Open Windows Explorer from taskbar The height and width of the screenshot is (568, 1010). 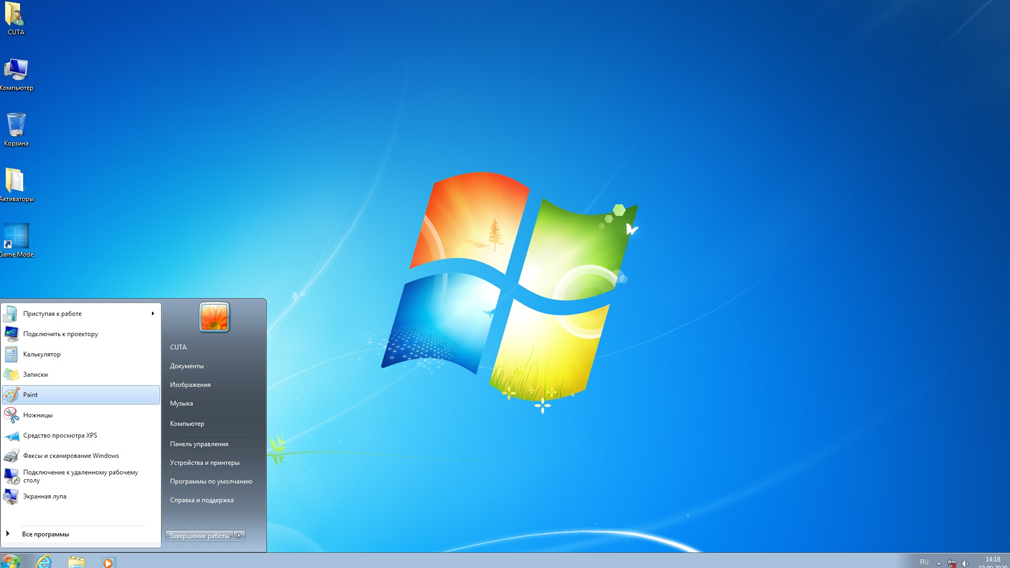(x=77, y=562)
